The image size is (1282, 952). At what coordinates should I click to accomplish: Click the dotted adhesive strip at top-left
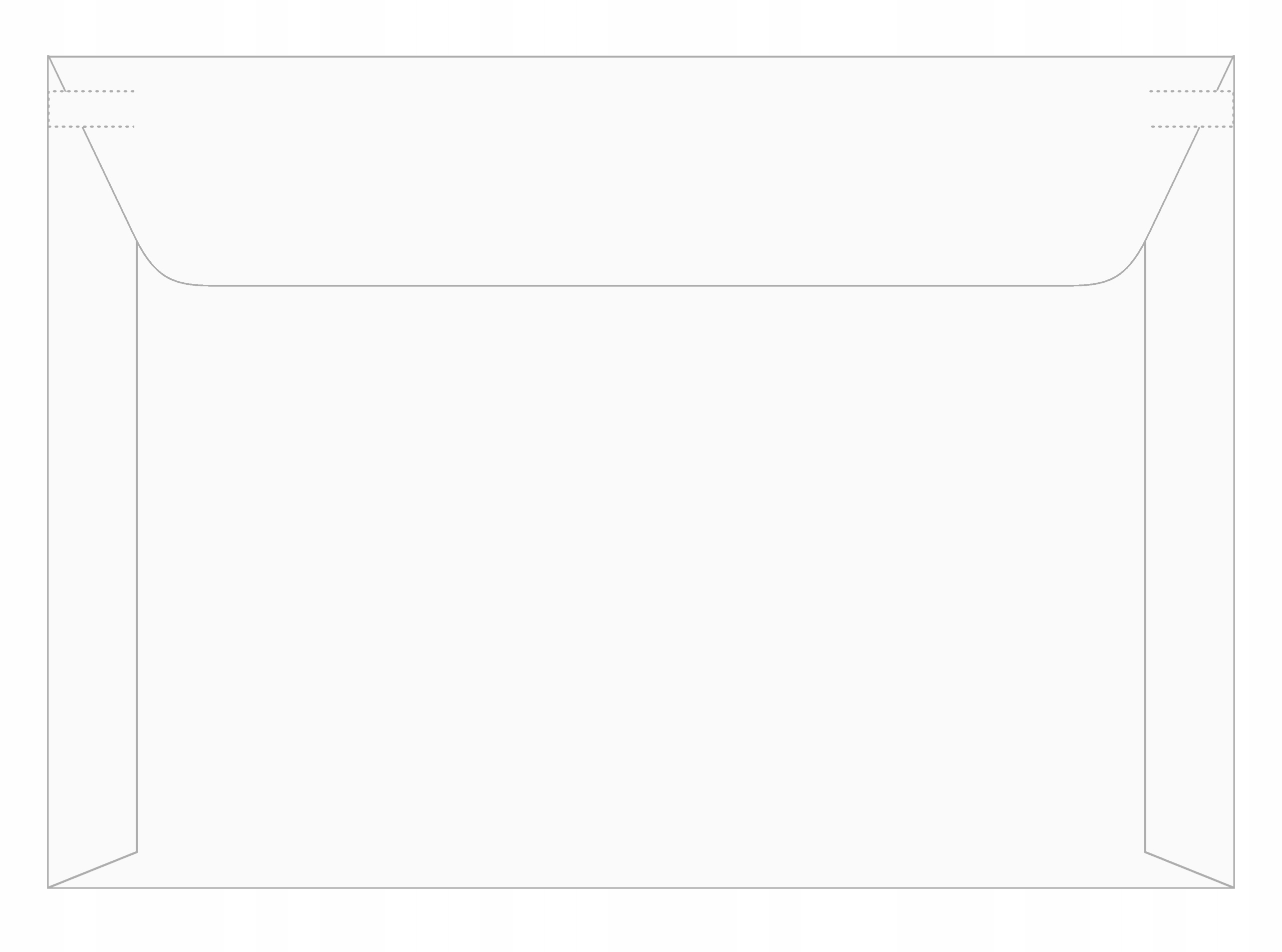click(x=91, y=109)
